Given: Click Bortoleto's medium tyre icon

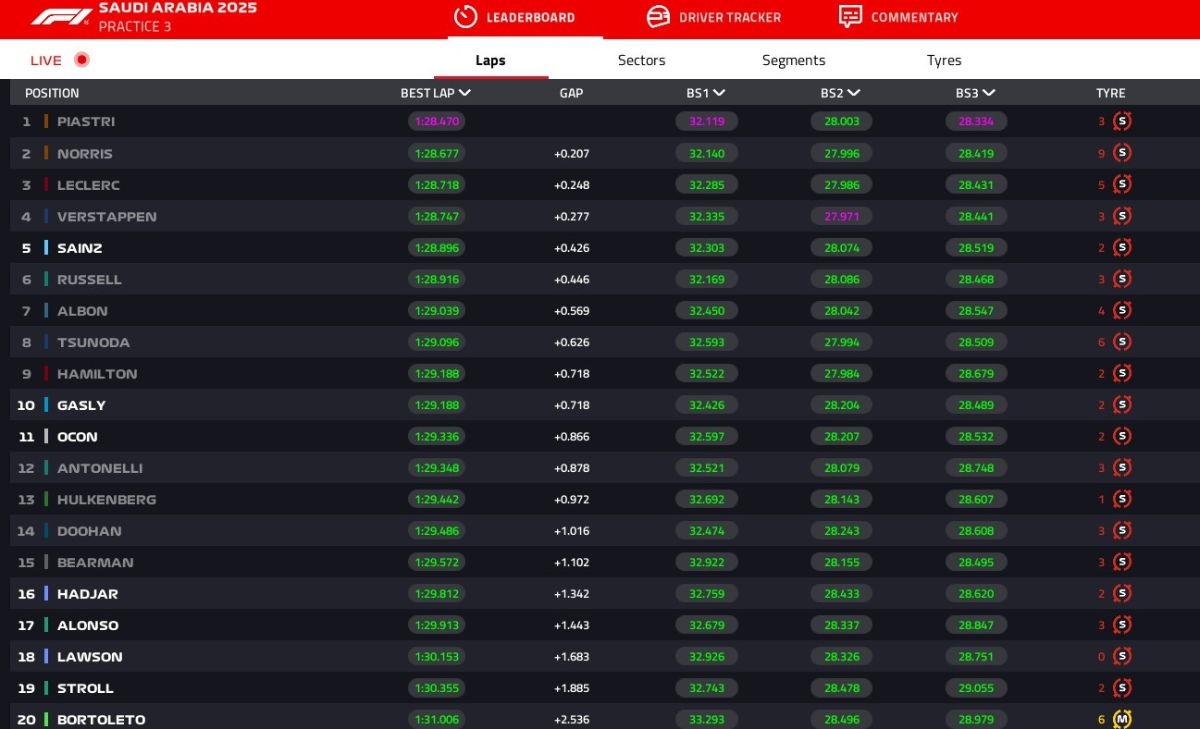Looking at the screenshot, I should click(1122, 719).
